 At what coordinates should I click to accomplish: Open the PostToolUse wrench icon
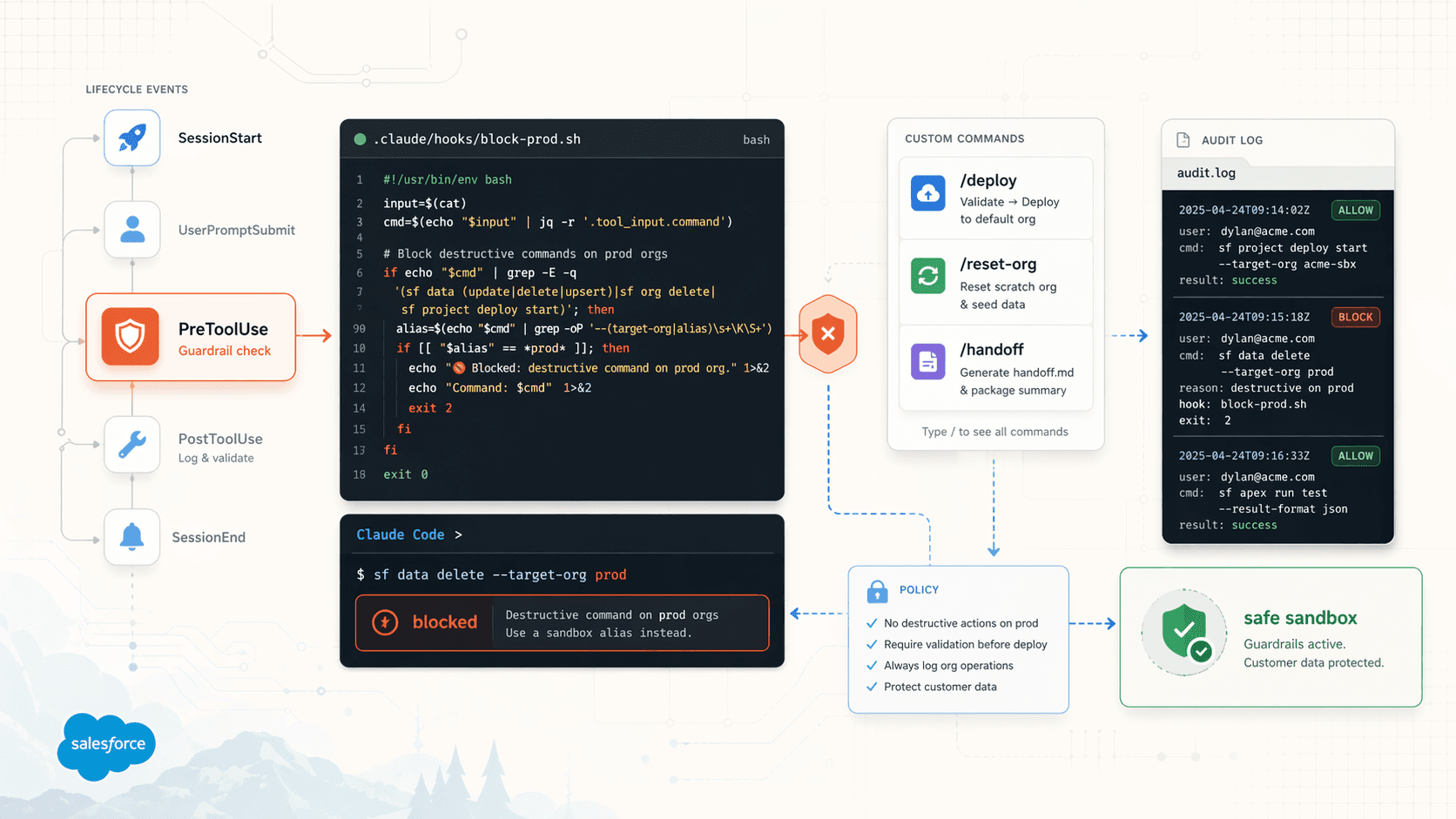pyautogui.click(x=132, y=445)
